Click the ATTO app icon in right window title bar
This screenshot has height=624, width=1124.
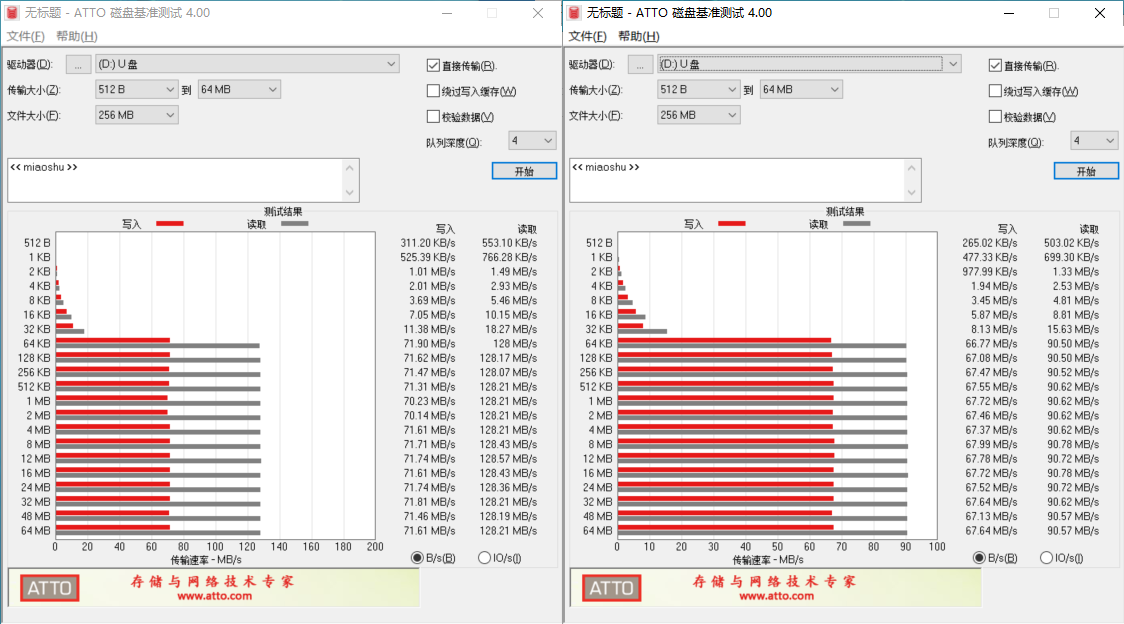574,13
